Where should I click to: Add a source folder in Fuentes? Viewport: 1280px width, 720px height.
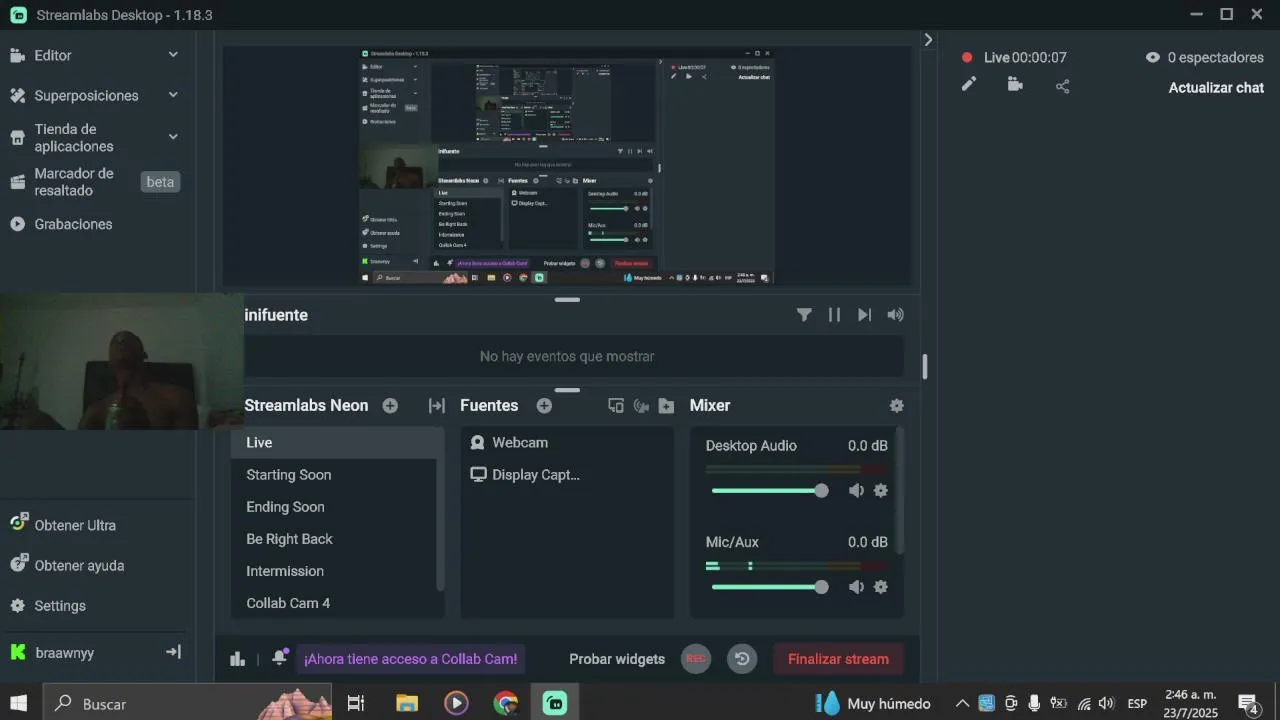[666, 406]
